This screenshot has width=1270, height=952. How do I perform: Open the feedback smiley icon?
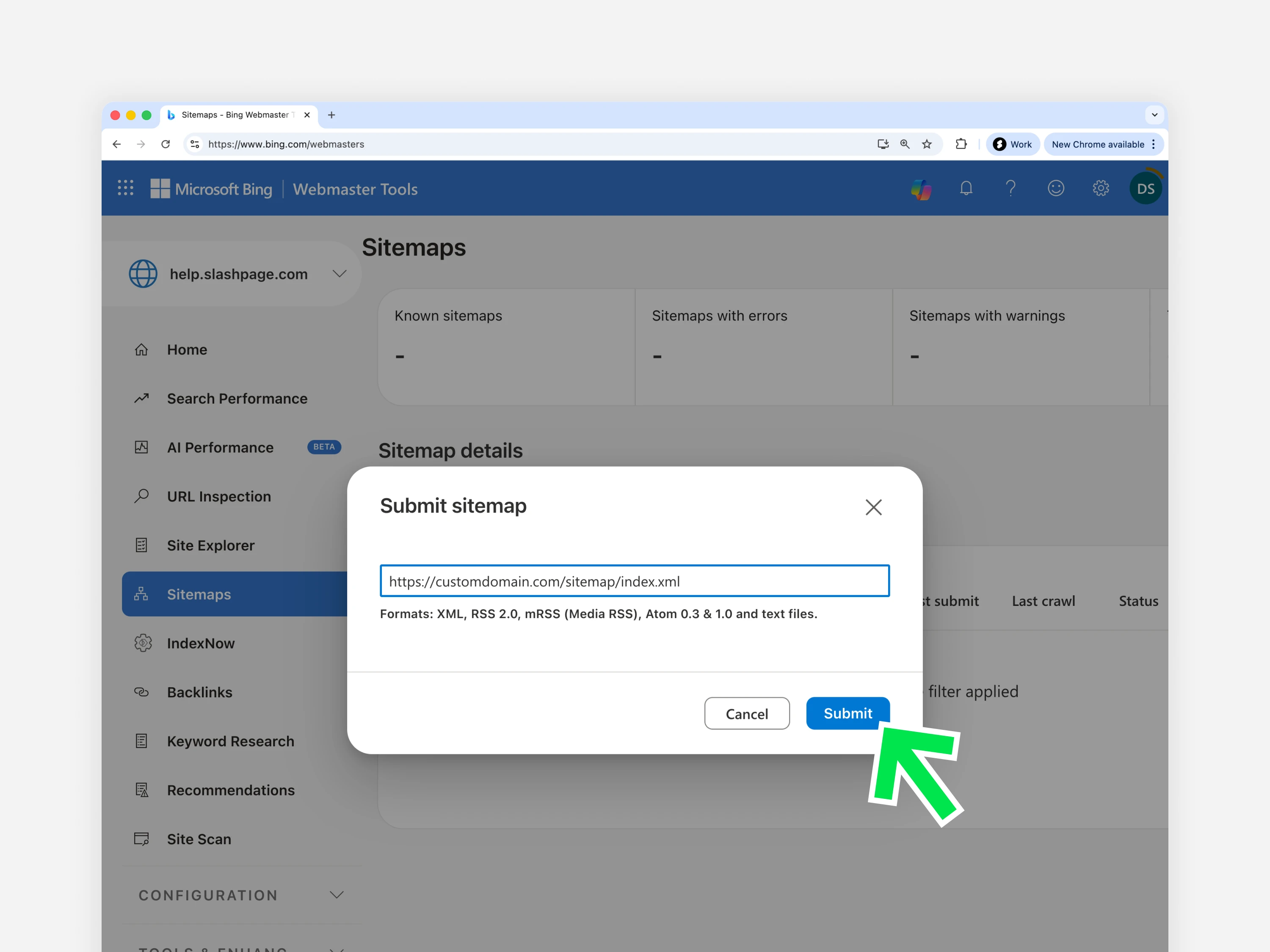pyautogui.click(x=1056, y=188)
